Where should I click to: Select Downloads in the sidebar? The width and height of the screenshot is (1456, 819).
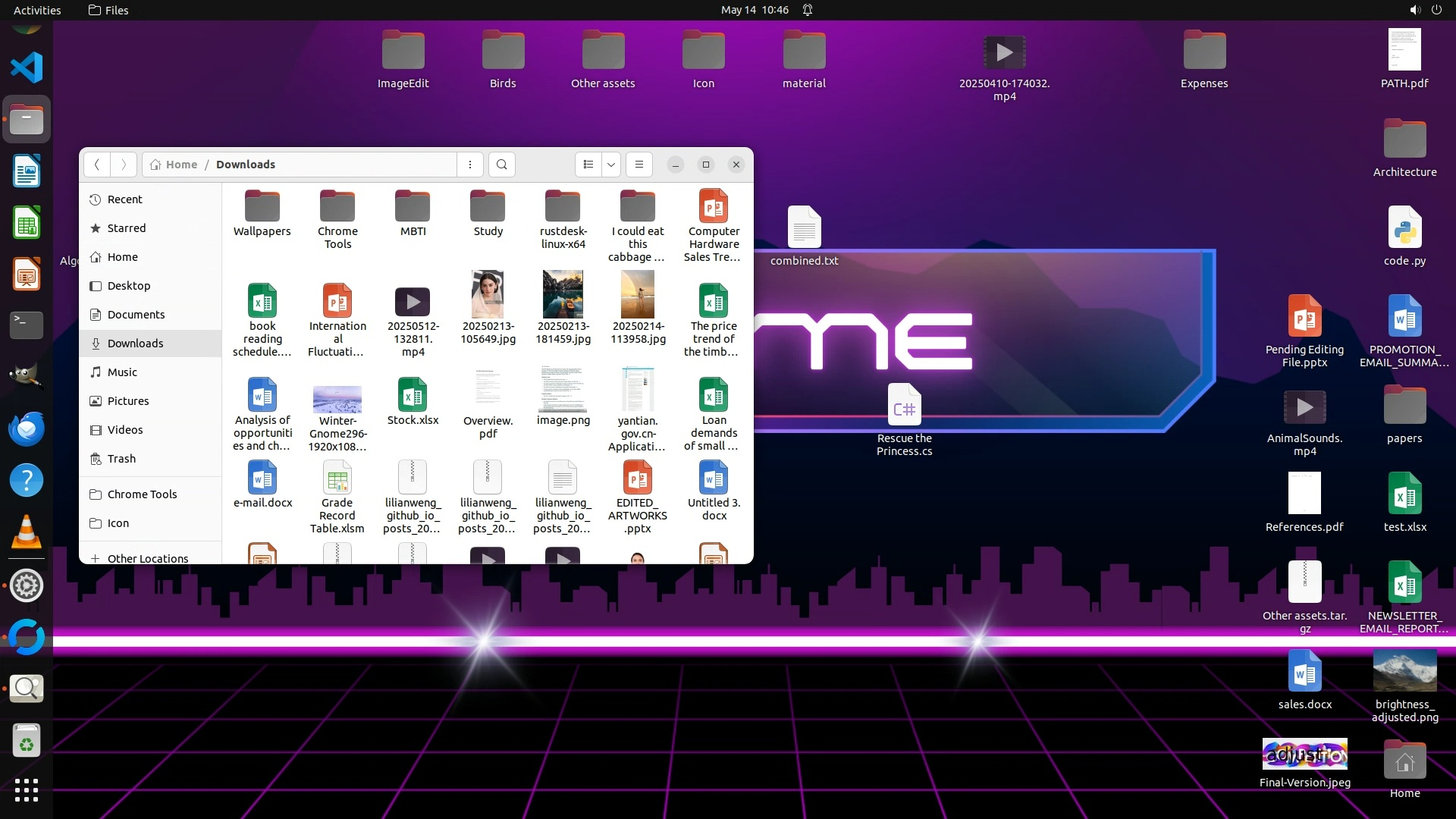pyautogui.click(x=135, y=344)
